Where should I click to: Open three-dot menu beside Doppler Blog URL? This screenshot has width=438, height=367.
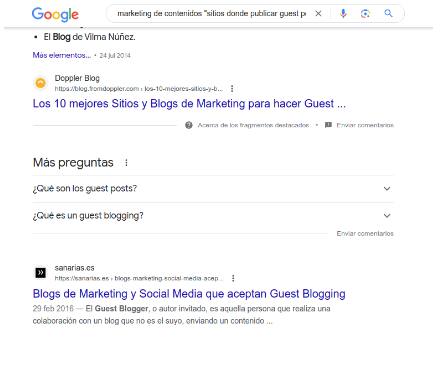[x=232, y=89]
